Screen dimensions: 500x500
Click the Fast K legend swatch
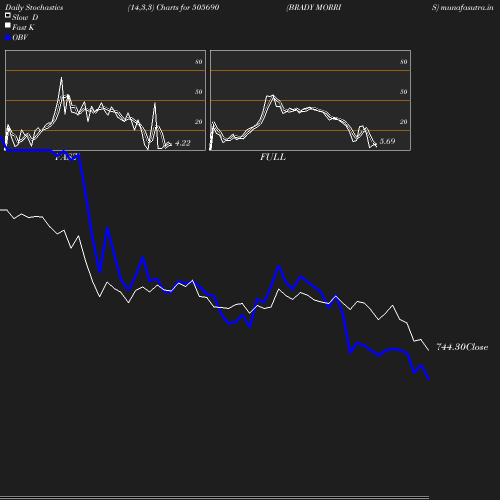[8, 25]
